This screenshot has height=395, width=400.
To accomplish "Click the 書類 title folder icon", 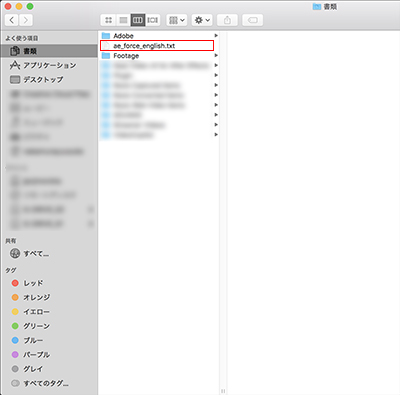I will click(x=317, y=6).
